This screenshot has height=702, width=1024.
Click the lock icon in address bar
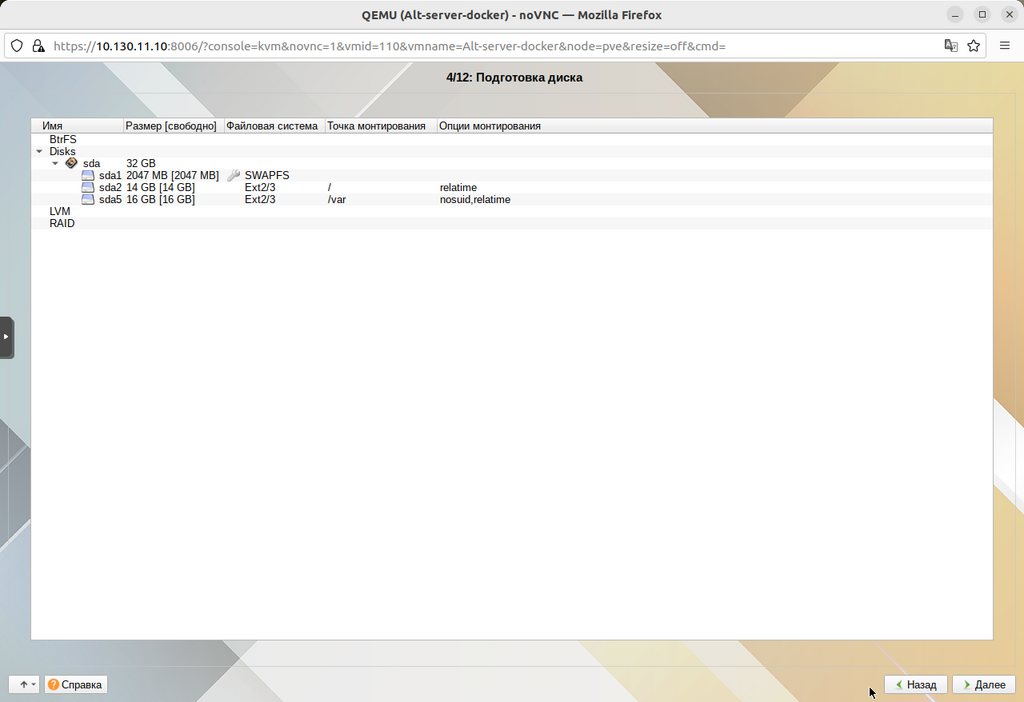coord(39,46)
